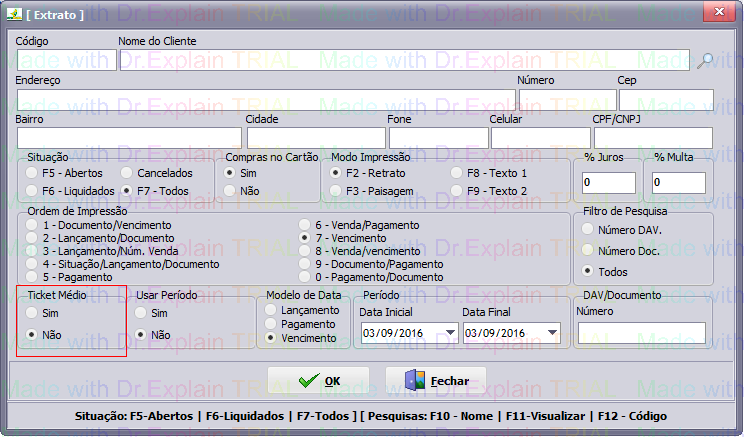Click the % Juros value field
Screen dimensions: 744x437
click(x=607, y=183)
